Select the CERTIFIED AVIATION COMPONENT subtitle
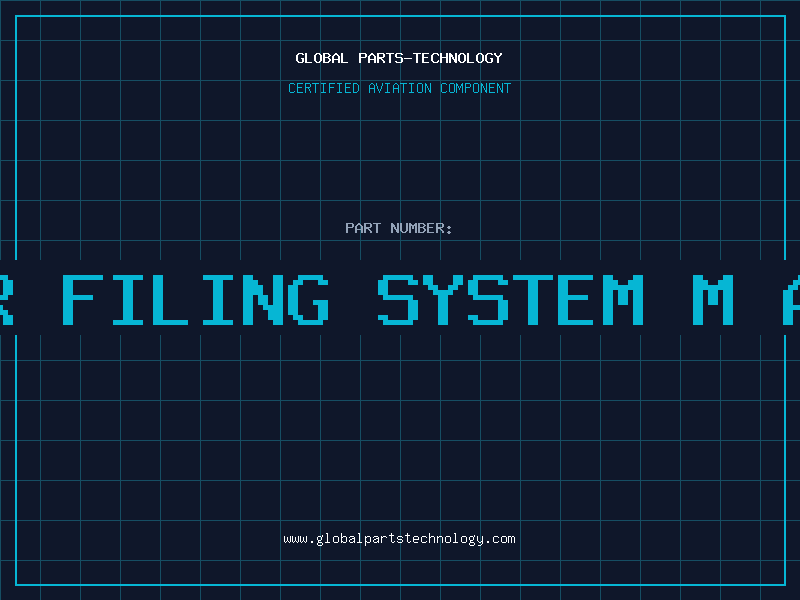 tap(399, 88)
